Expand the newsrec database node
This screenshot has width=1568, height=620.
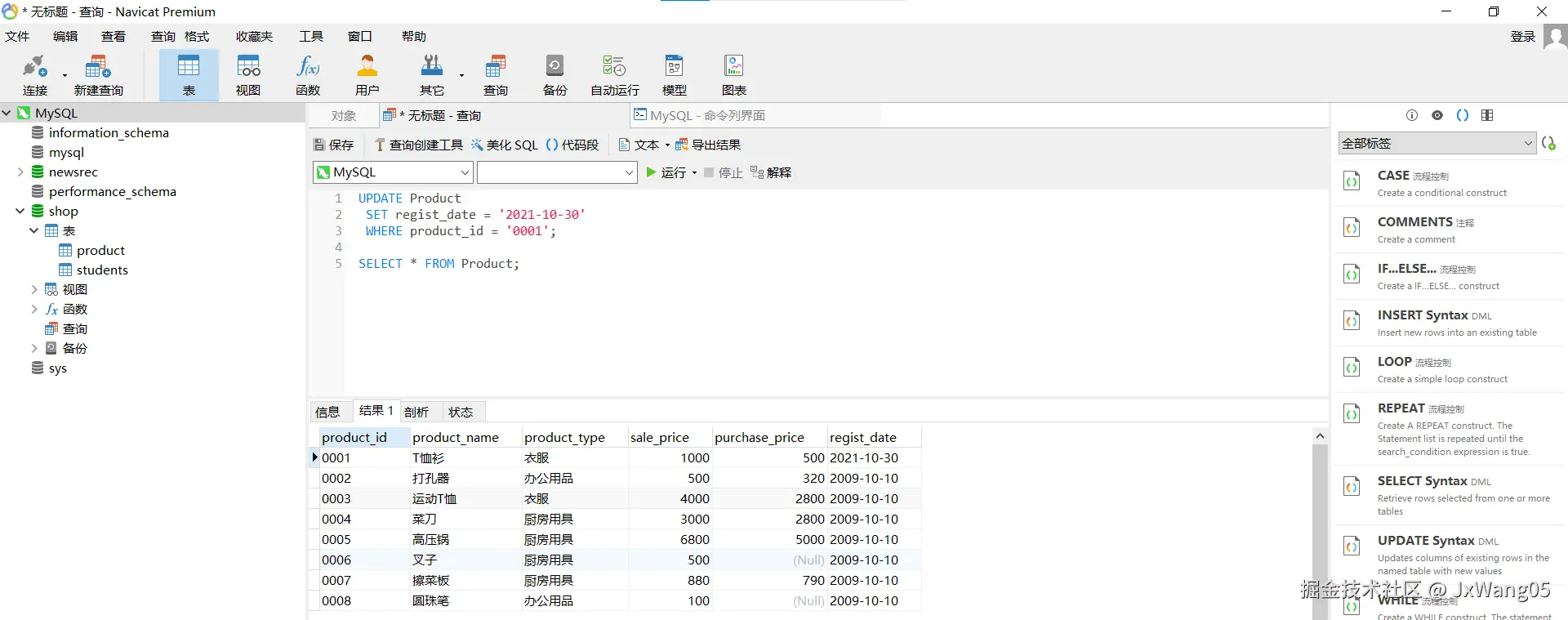tap(20, 172)
